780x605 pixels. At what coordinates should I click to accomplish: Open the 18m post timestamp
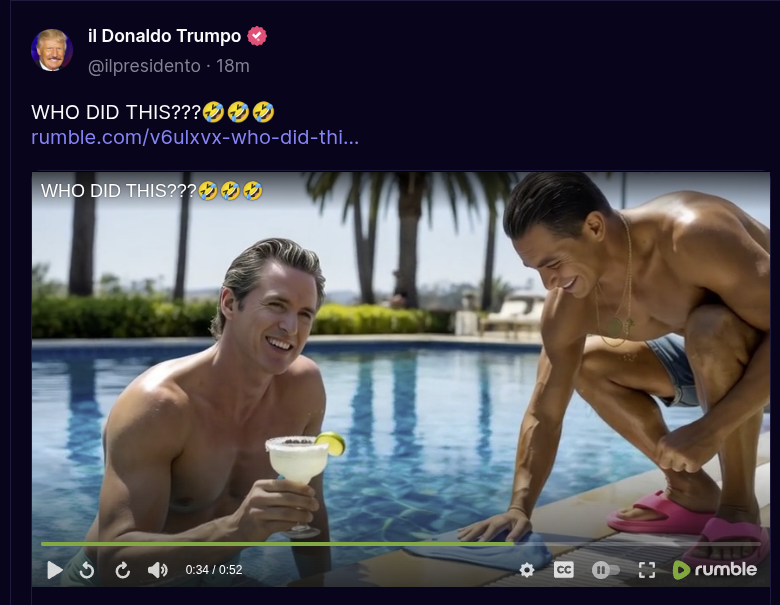click(233, 66)
